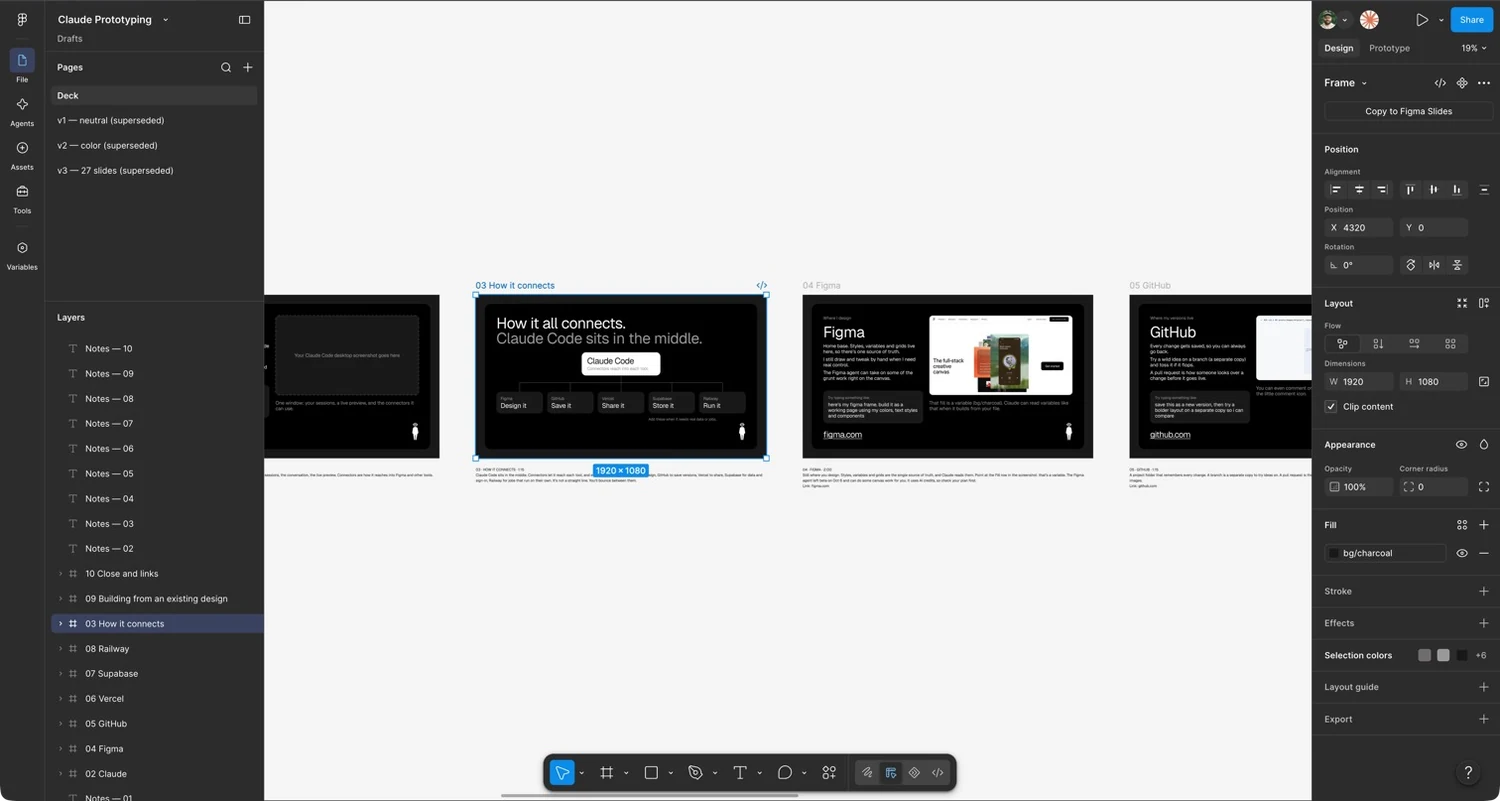
Task: Align left in the Alignment row
Action: 1336,190
